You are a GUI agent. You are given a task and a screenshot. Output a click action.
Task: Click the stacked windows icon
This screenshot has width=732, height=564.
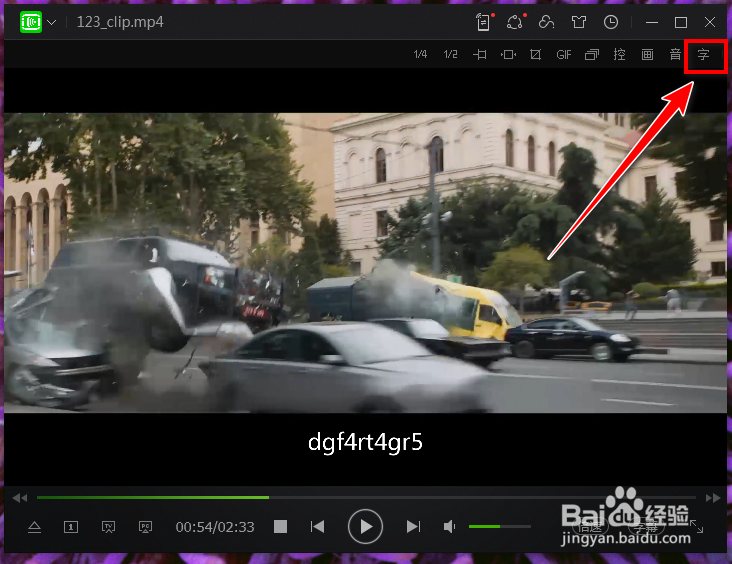pyautogui.click(x=591, y=55)
